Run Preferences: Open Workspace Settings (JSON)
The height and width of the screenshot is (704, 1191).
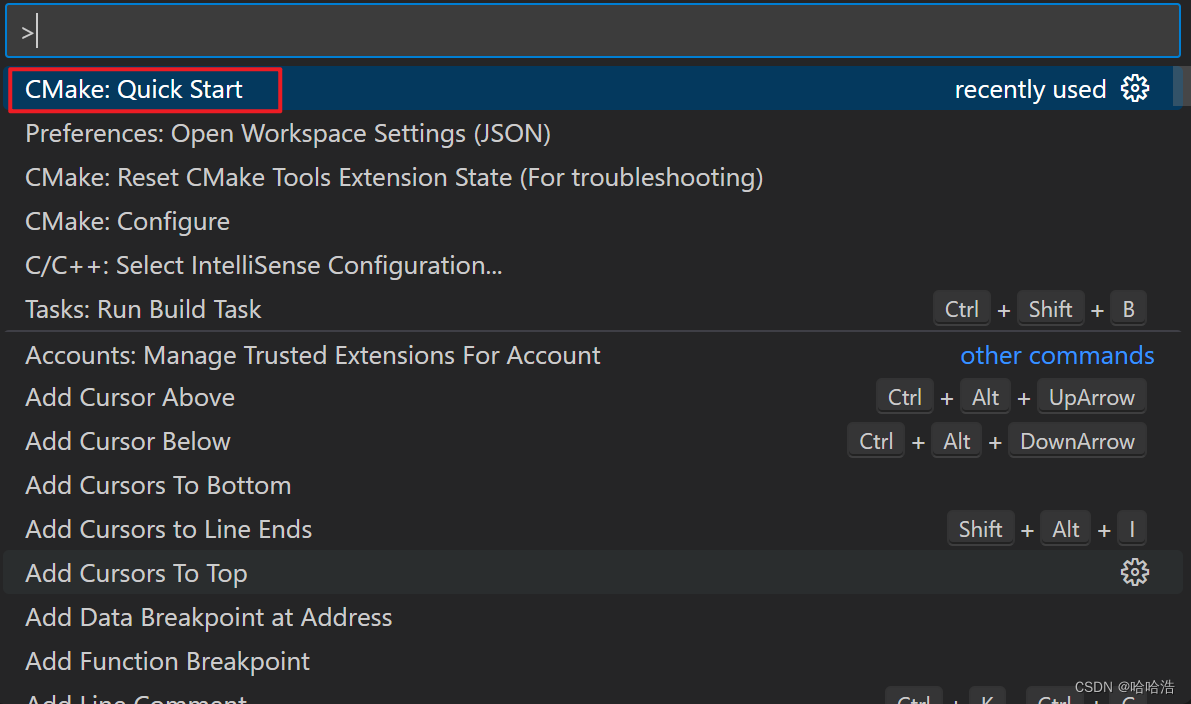pyautogui.click(x=287, y=133)
